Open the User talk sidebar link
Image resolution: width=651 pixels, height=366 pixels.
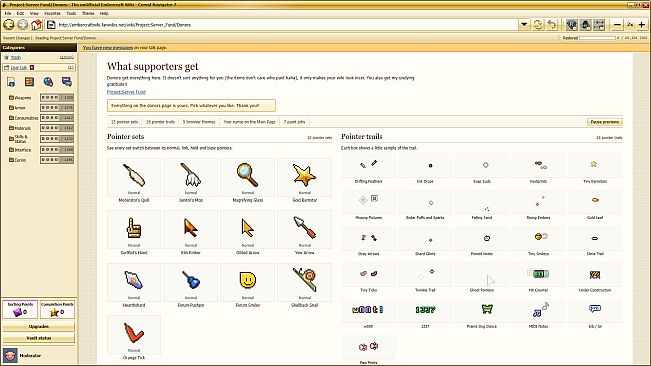(19, 67)
